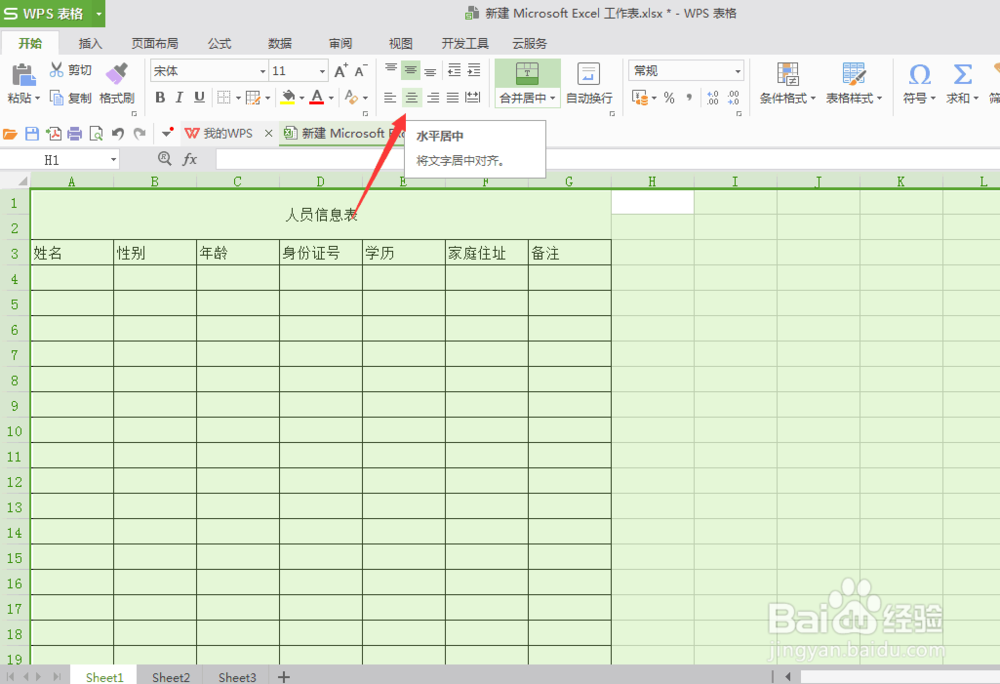Toggle middle vertical alignment
Viewport: 1000px width, 684px height.
point(411,69)
